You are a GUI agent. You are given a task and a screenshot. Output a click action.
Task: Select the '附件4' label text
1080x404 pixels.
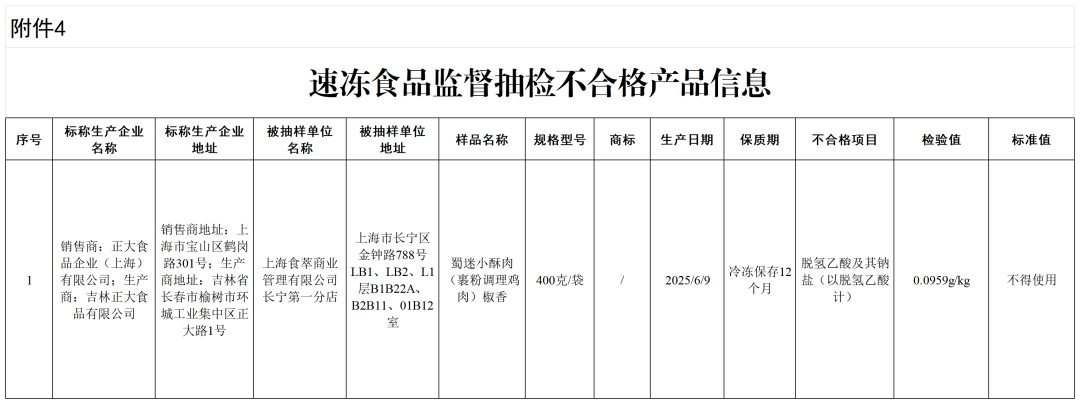(38, 28)
